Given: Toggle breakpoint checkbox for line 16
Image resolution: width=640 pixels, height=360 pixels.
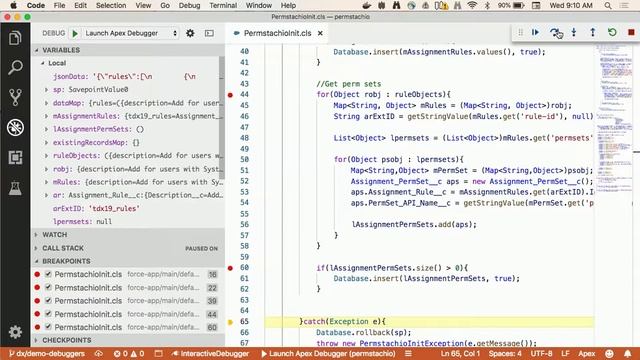Looking at the screenshot, I should (48, 274).
